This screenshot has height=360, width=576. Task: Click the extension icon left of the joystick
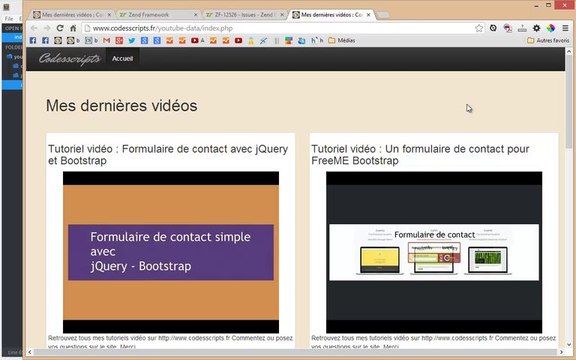tap(508, 28)
